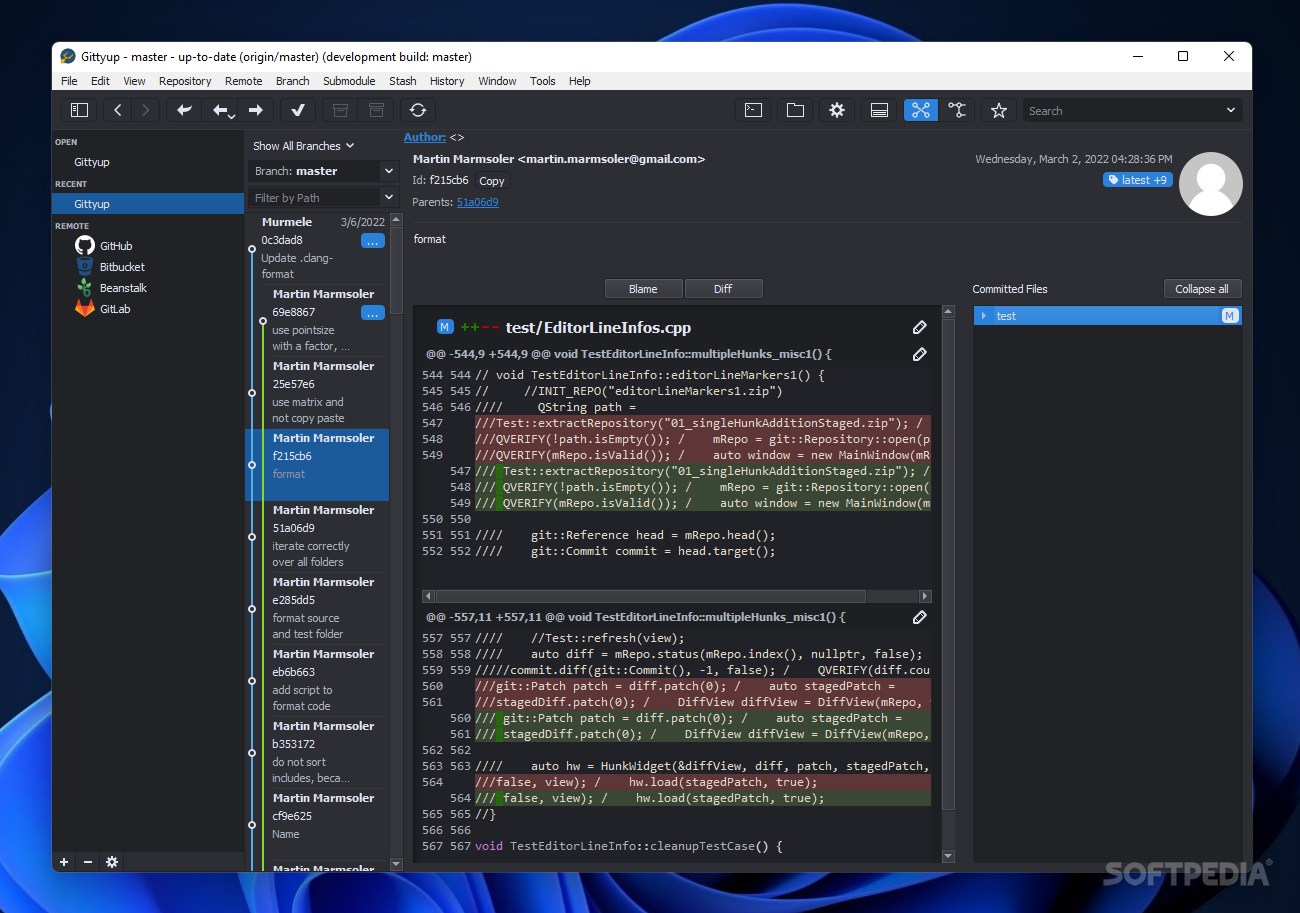The width and height of the screenshot is (1300, 913).
Task: Click the M status badge on EditorLineInfos.cpp
Action: click(x=445, y=327)
